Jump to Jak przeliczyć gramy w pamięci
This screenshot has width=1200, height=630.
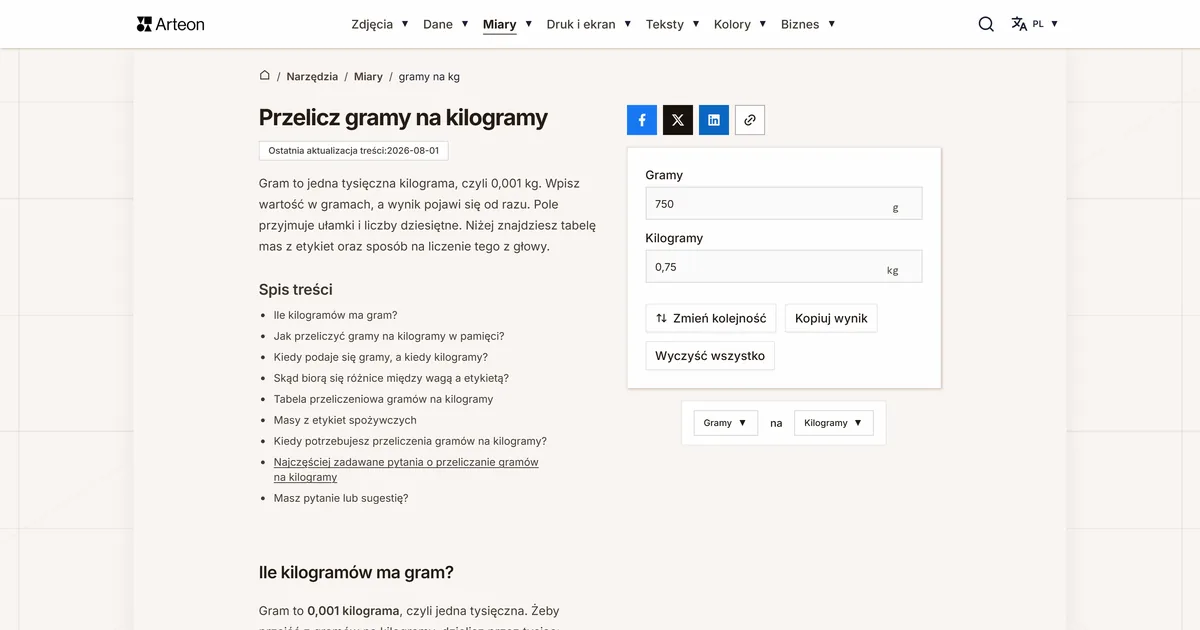(x=389, y=336)
